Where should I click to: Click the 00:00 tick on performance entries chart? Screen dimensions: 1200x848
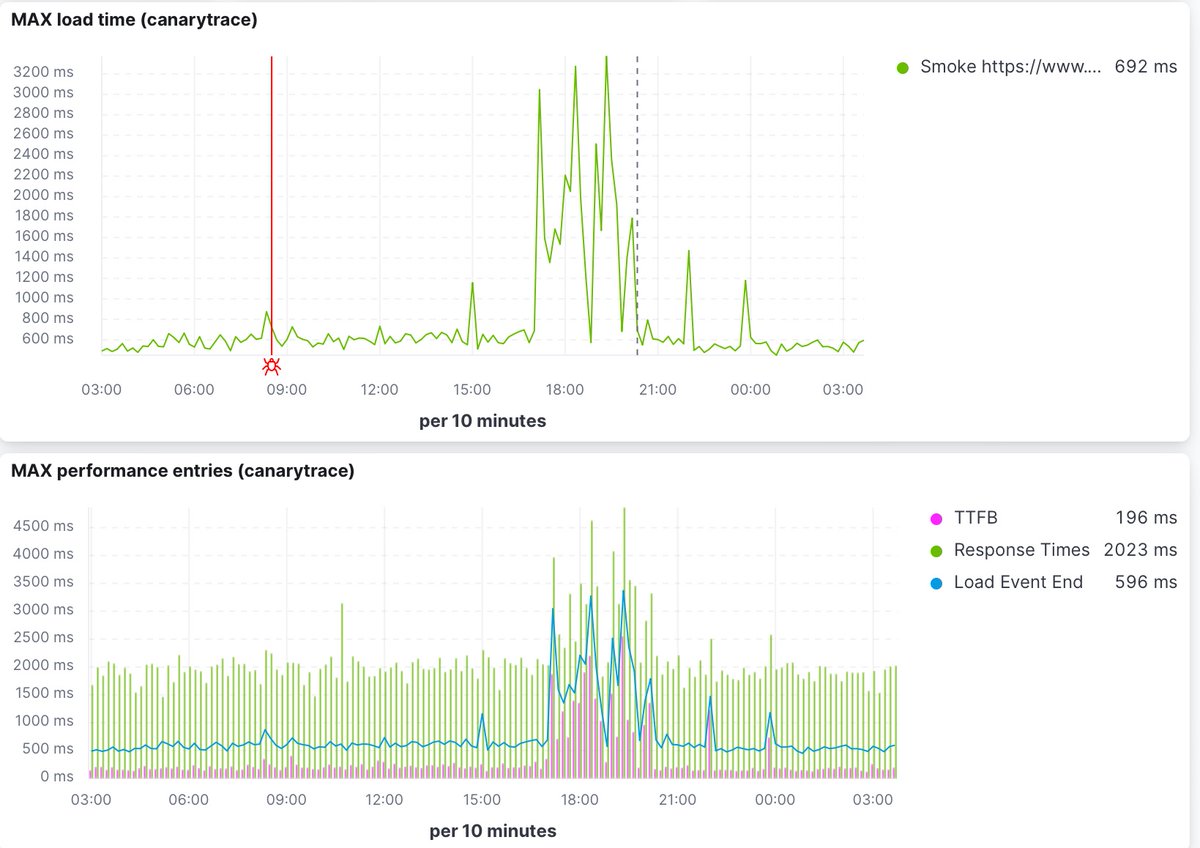[775, 799]
